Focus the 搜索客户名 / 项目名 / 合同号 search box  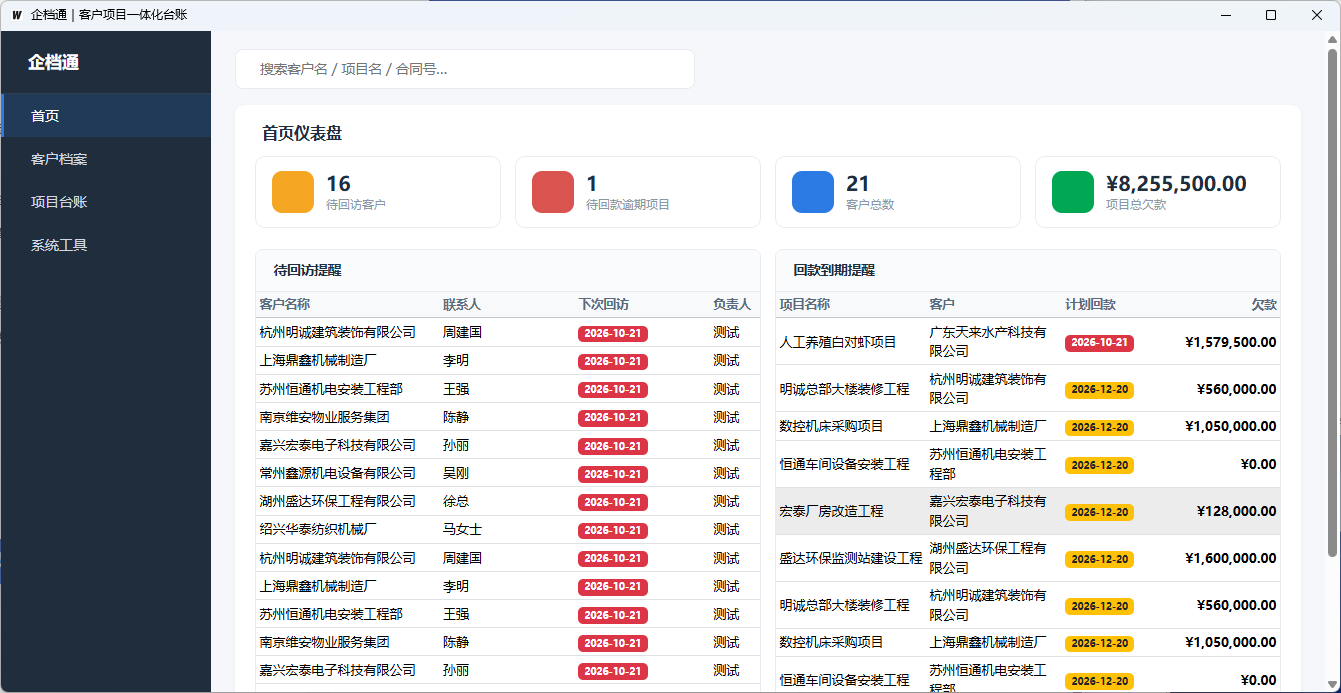(465, 69)
